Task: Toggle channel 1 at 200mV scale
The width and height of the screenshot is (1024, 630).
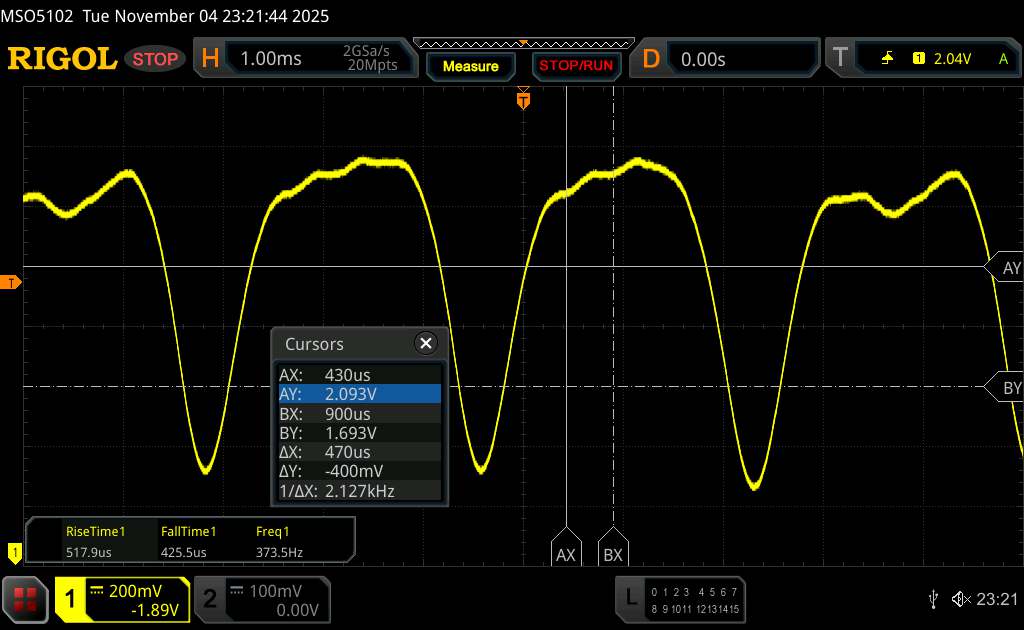Action: tap(122, 599)
